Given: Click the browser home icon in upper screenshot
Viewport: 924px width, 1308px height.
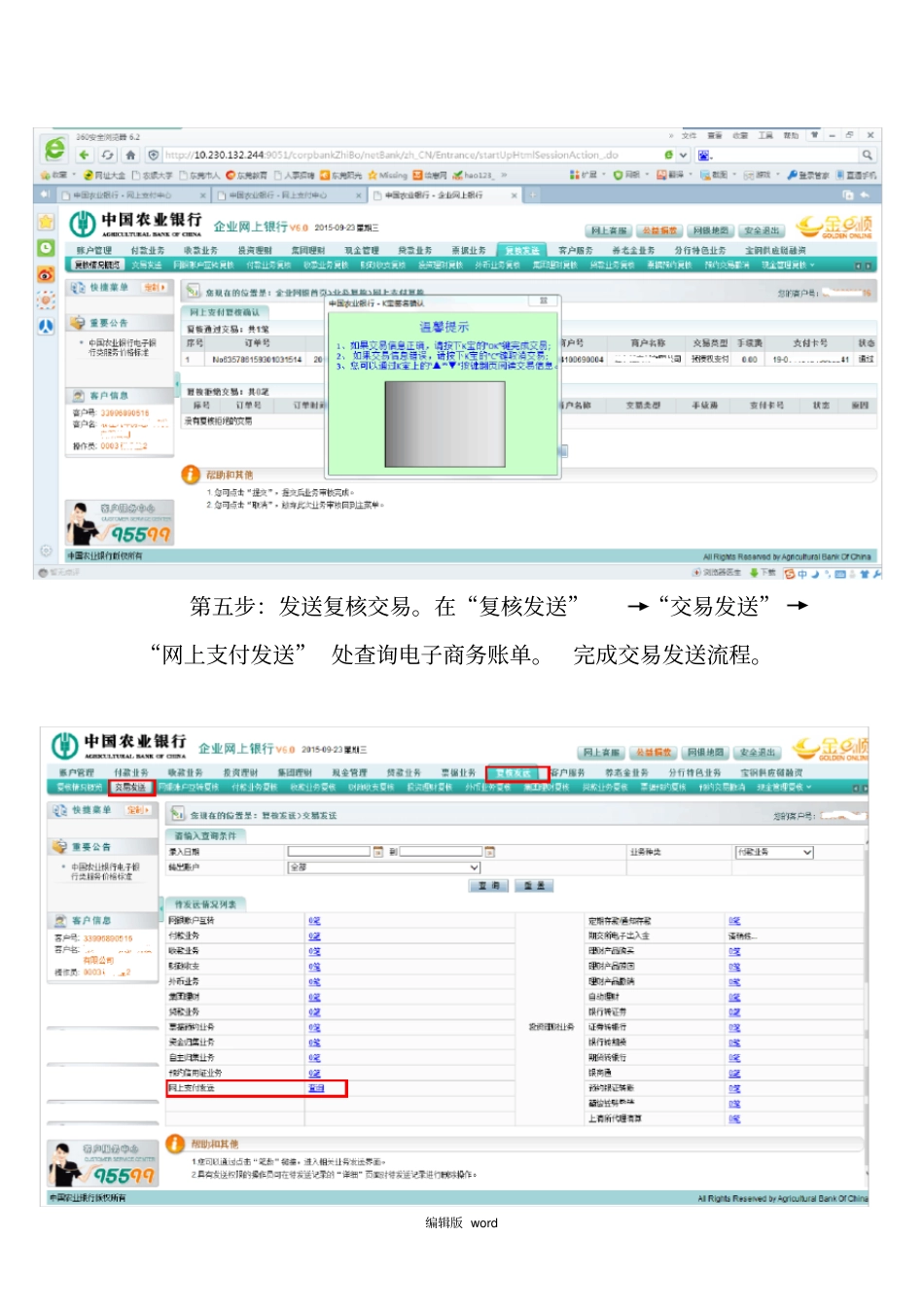Looking at the screenshot, I should click(x=130, y=155).
